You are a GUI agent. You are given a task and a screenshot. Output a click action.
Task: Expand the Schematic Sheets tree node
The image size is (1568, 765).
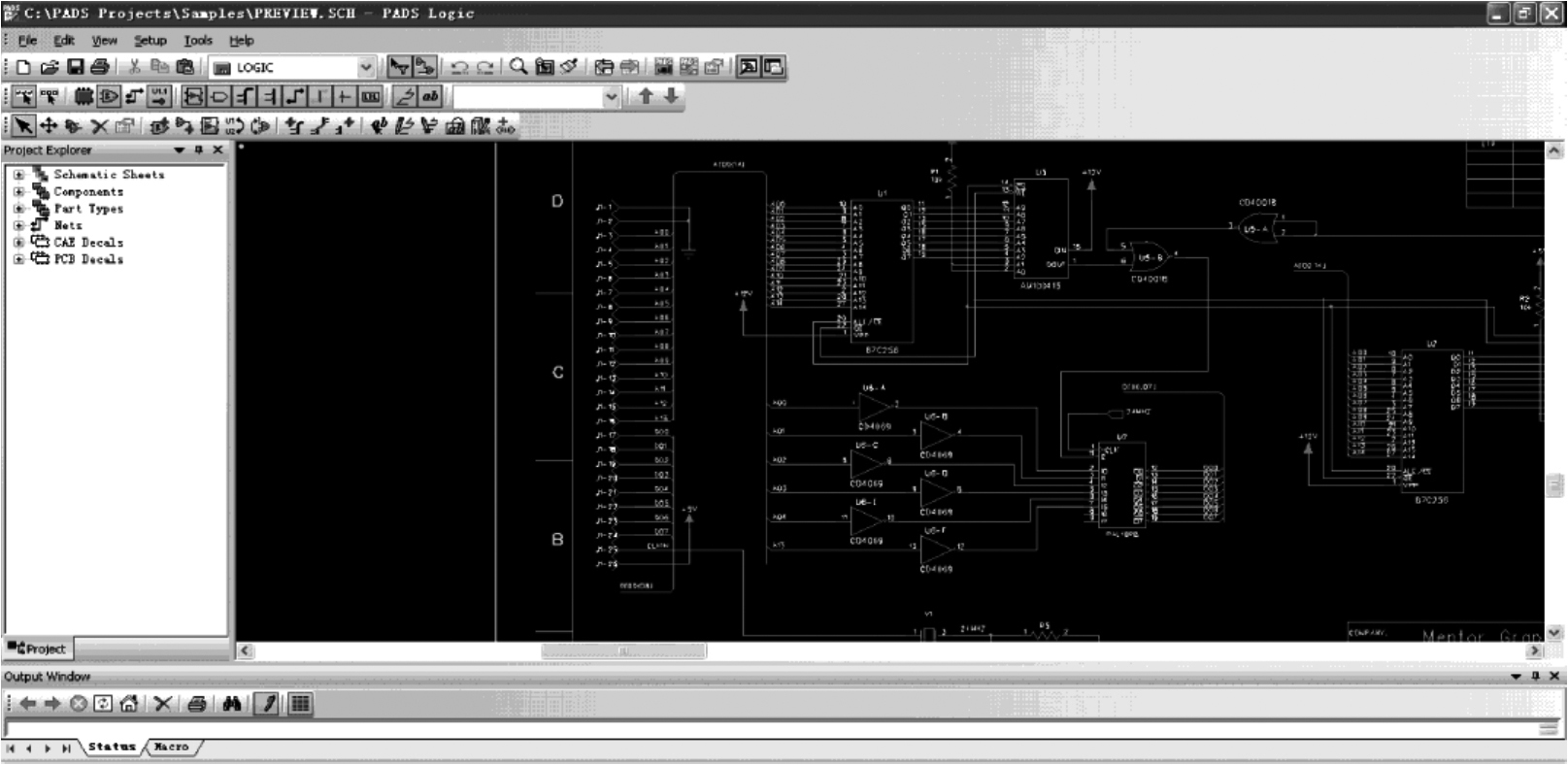point(18,175)
